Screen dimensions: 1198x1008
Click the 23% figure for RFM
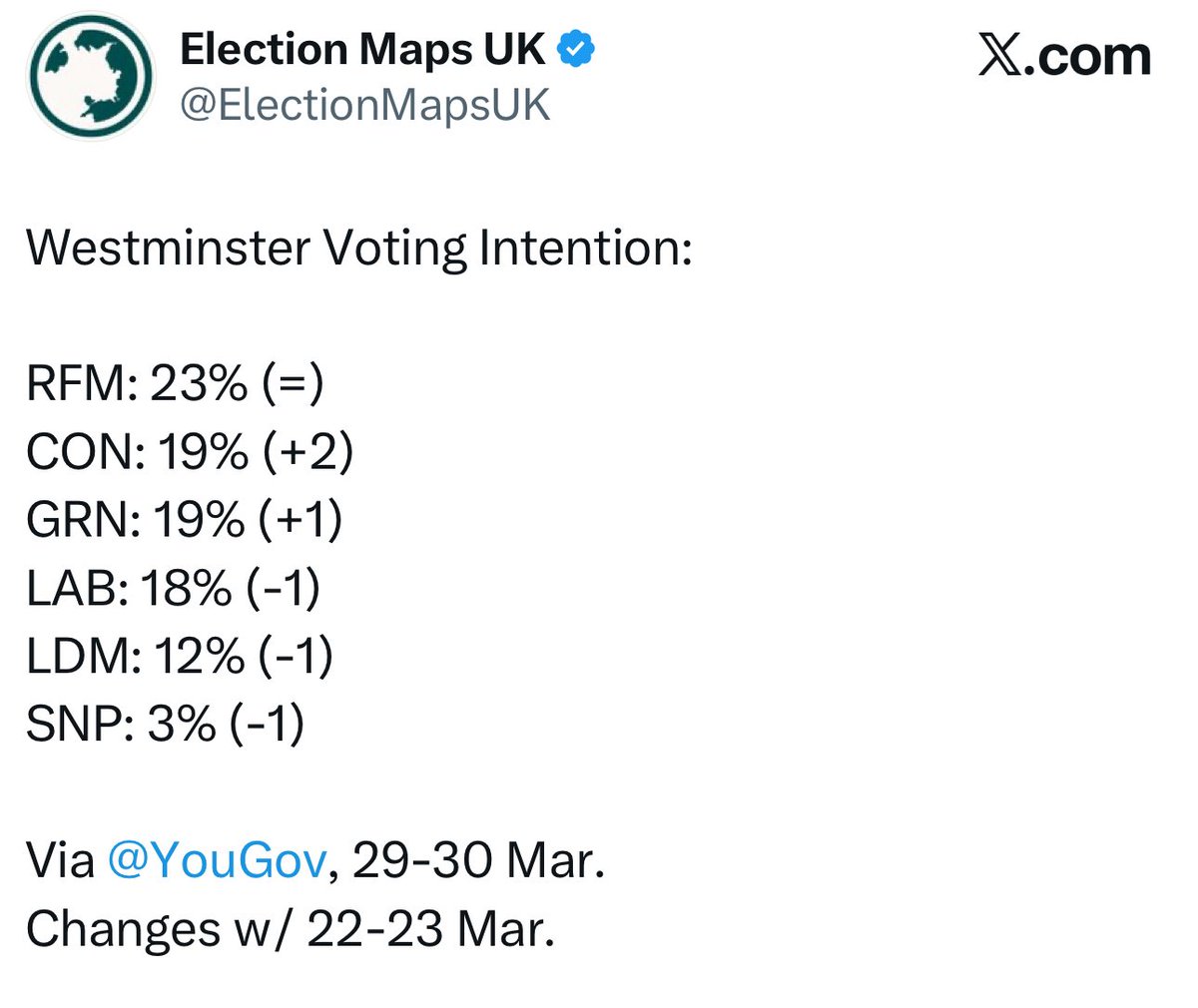pos(199,383)
